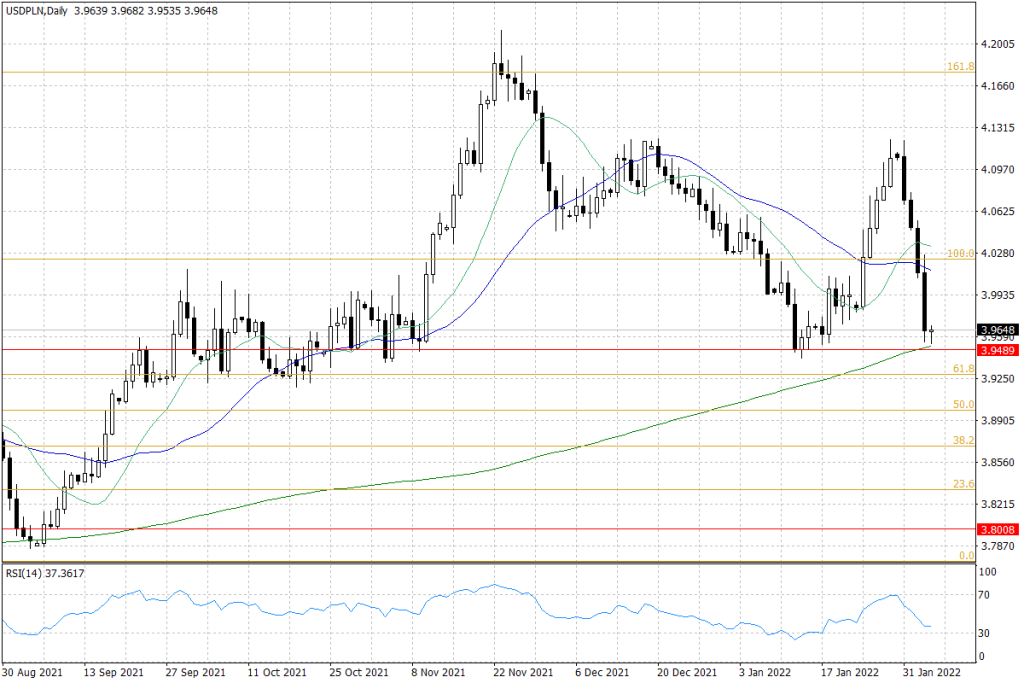The width and height of the screenshot is (1024, 683).
Task: Select the red 3.8008 support line
Action: coord(400,529)
